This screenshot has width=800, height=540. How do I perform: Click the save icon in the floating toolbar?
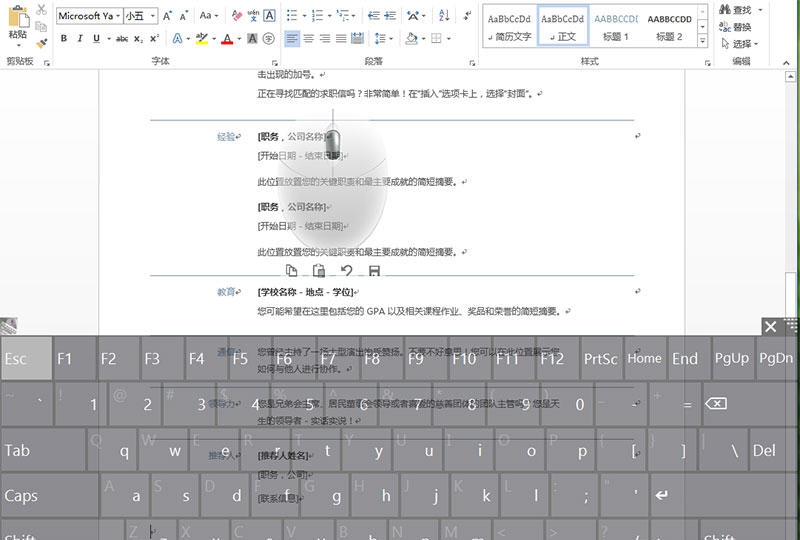pos(374,271)
